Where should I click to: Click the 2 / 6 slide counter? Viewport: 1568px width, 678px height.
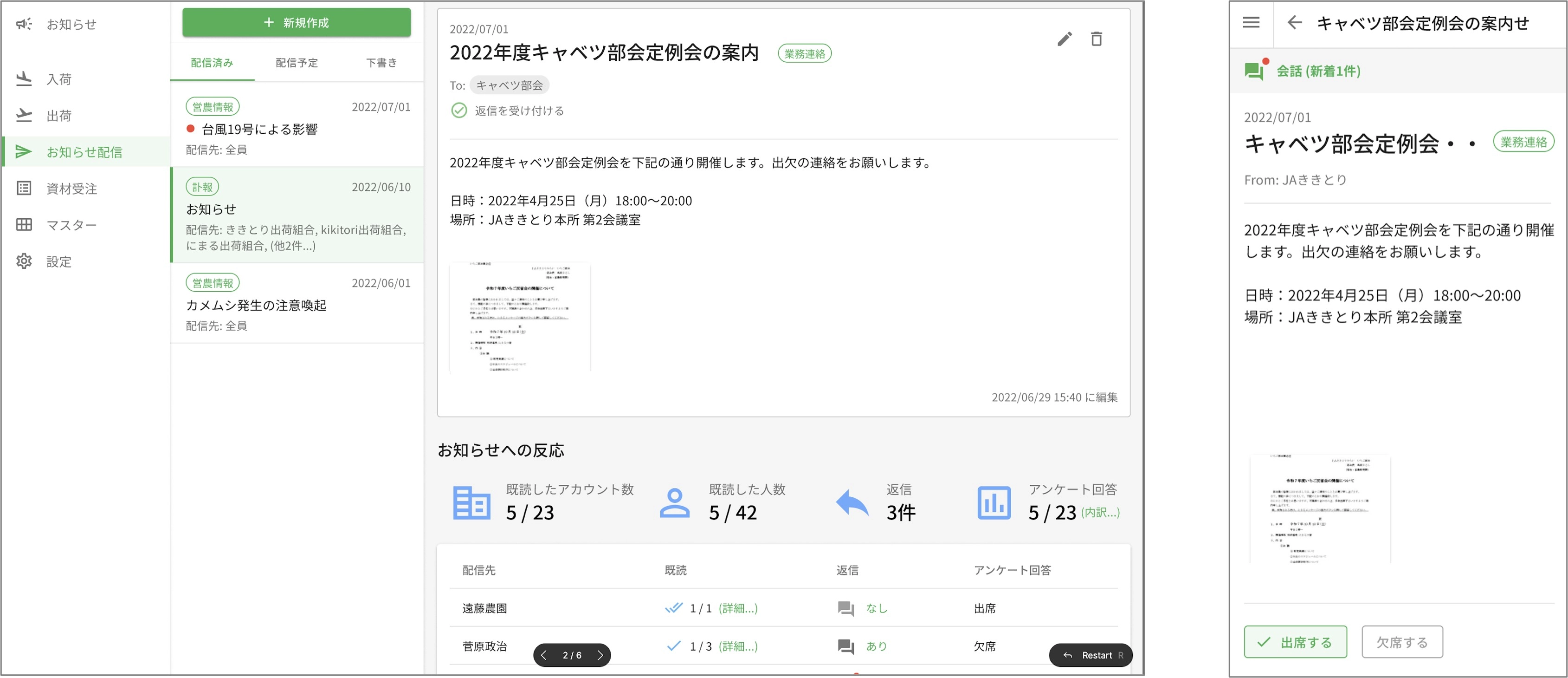point(572,655)
